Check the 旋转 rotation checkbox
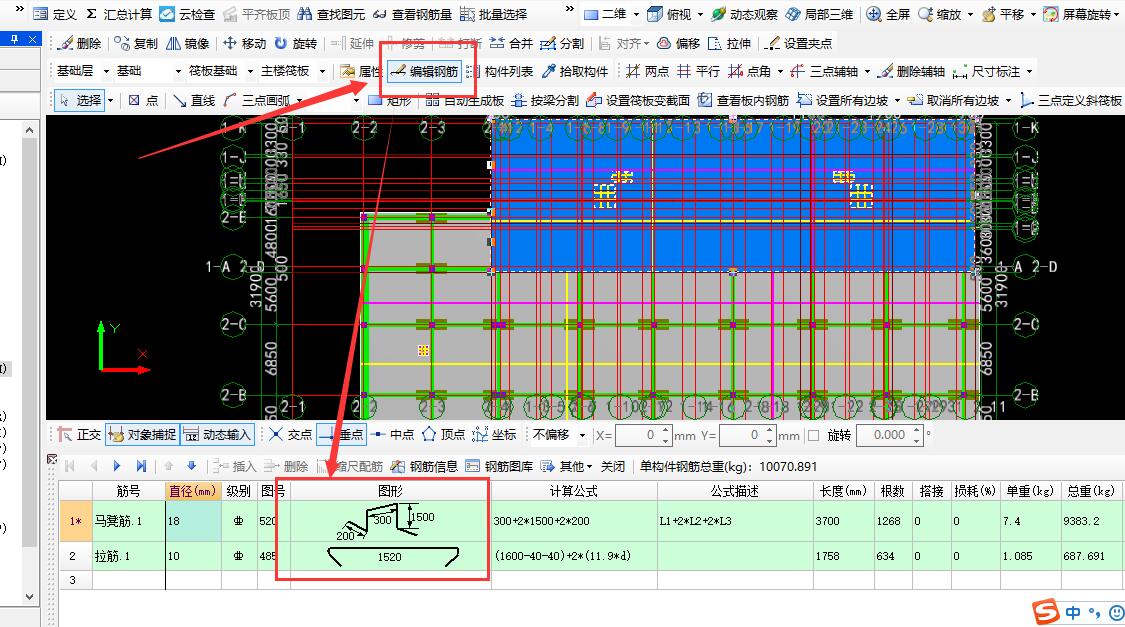The image size is (1125, 627). tap(814, 435)
